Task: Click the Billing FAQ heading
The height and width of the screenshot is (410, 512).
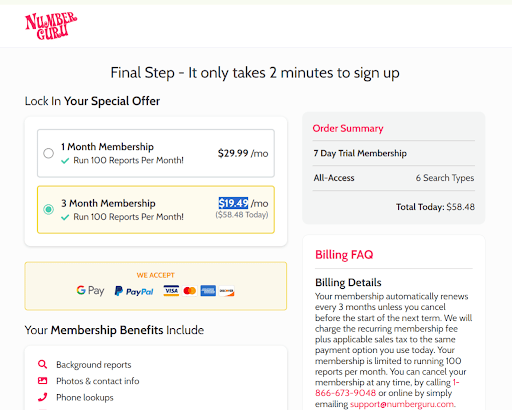Action: (344, 255)
